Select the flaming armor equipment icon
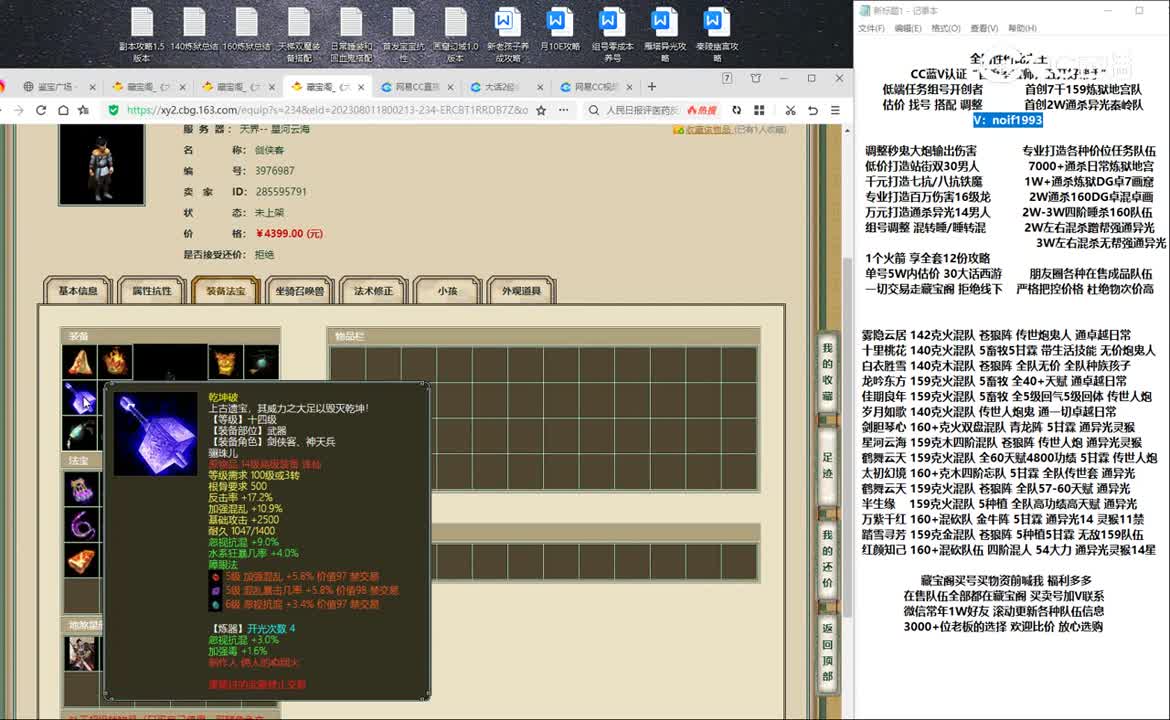Screen dimensions: 1170x720 116,362
